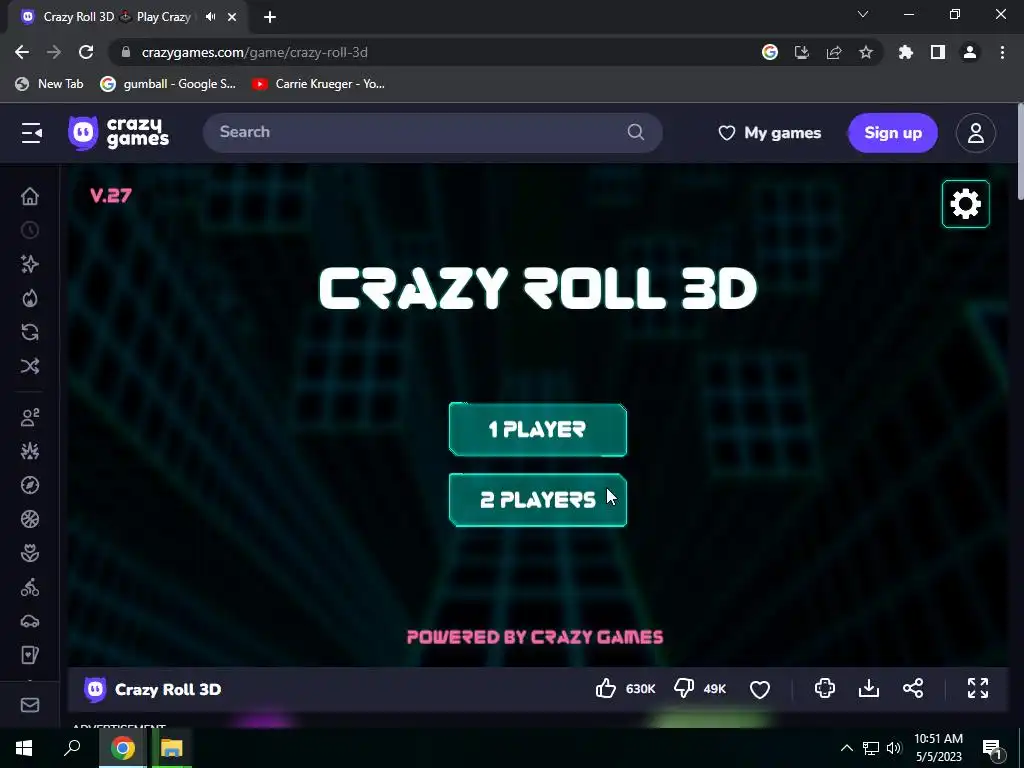Click the download icon in game bar
The width and height of the screenshot is (1024, 768).
pyautogui.click(x=869, y=688)
